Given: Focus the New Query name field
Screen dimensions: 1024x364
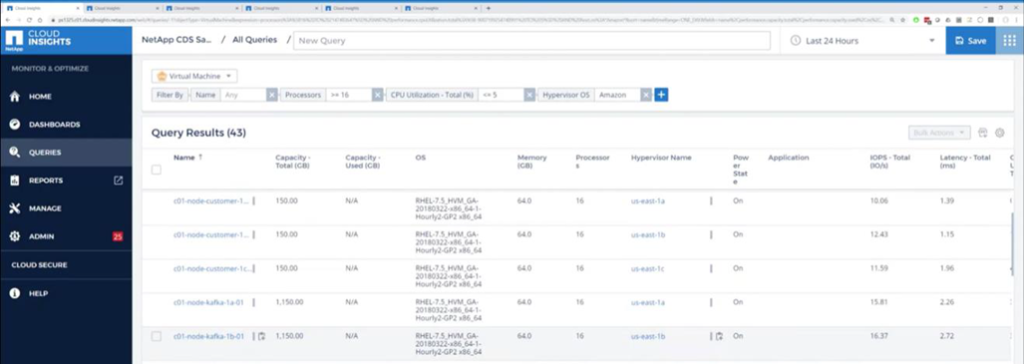Looking at the screenshot, I should tap(532, 41).
